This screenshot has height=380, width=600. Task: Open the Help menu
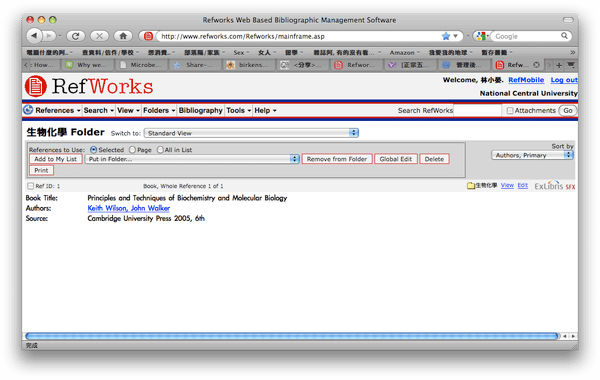265,110
